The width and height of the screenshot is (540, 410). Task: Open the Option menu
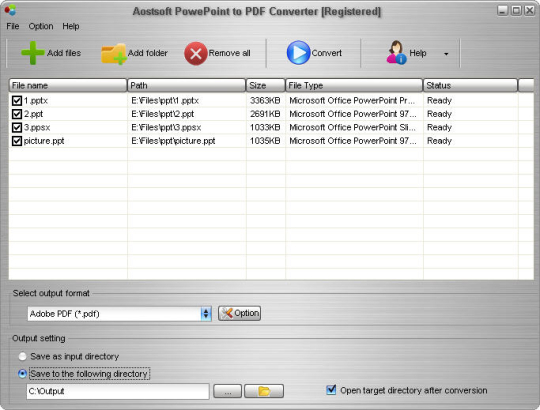tap(41, 26)
